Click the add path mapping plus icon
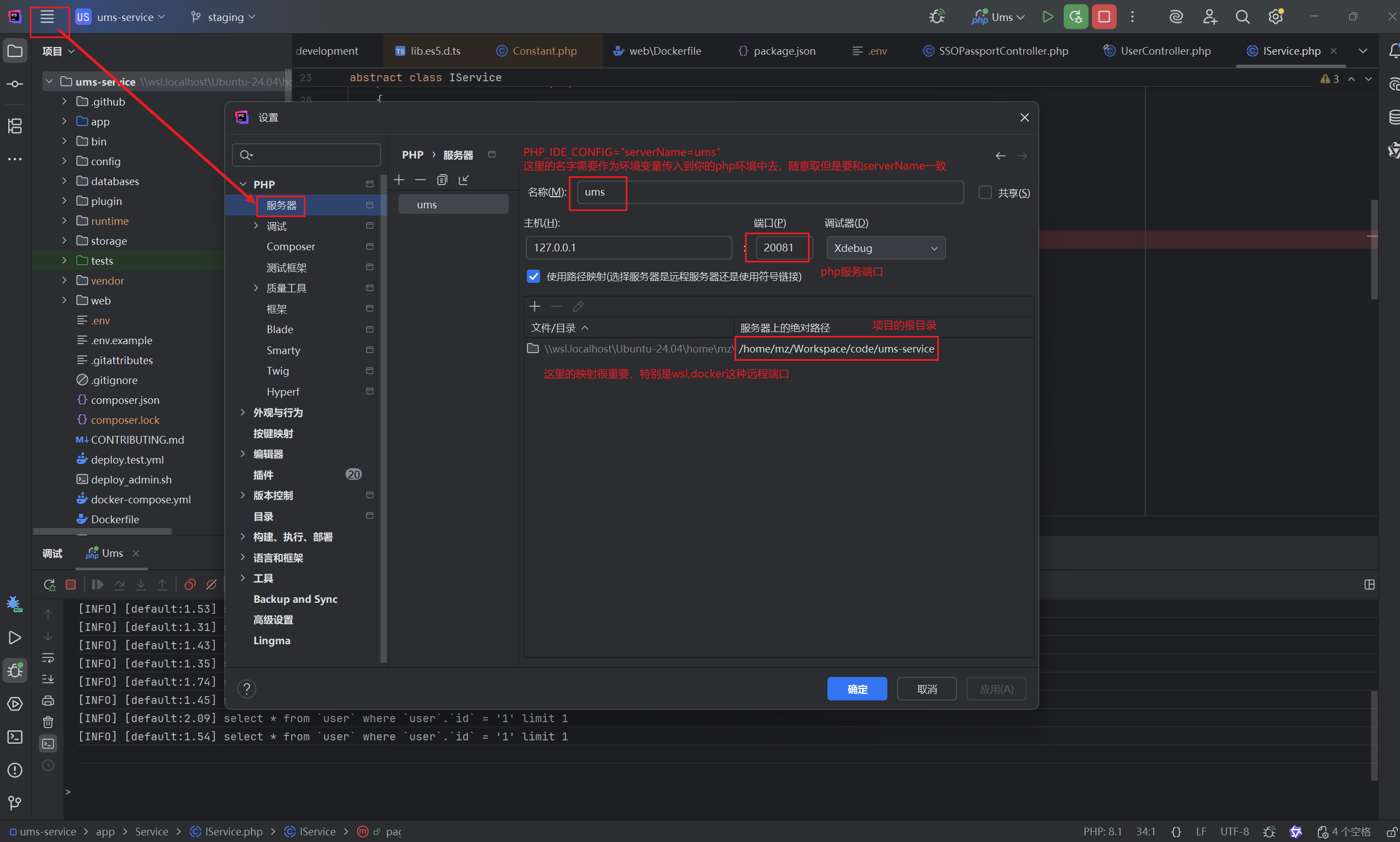The height and width of the screenshot is (842, 1400). 534,307
